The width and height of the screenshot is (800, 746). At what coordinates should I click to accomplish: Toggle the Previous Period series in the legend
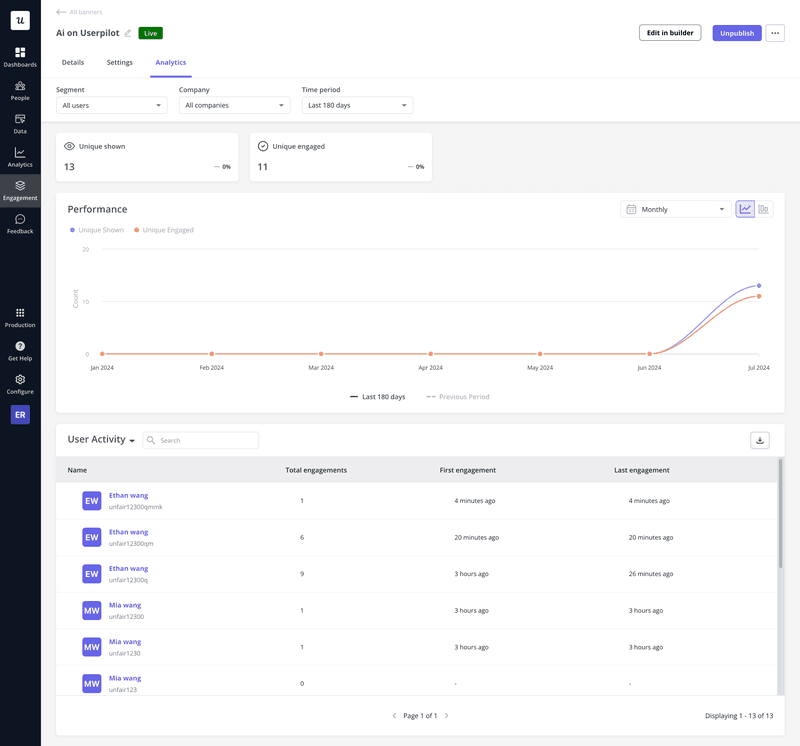[460, 396]
